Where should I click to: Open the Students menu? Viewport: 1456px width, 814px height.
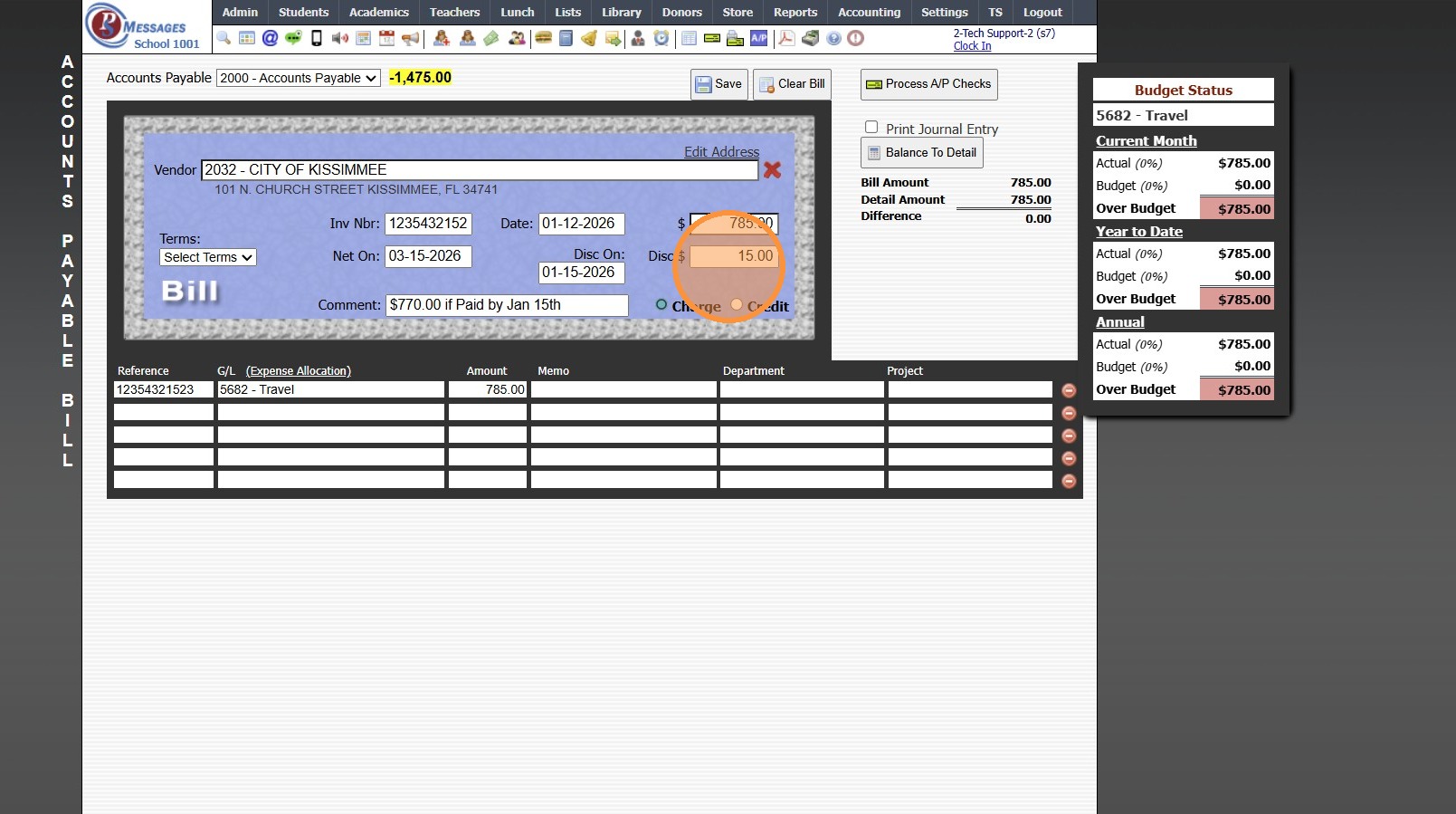303,12
